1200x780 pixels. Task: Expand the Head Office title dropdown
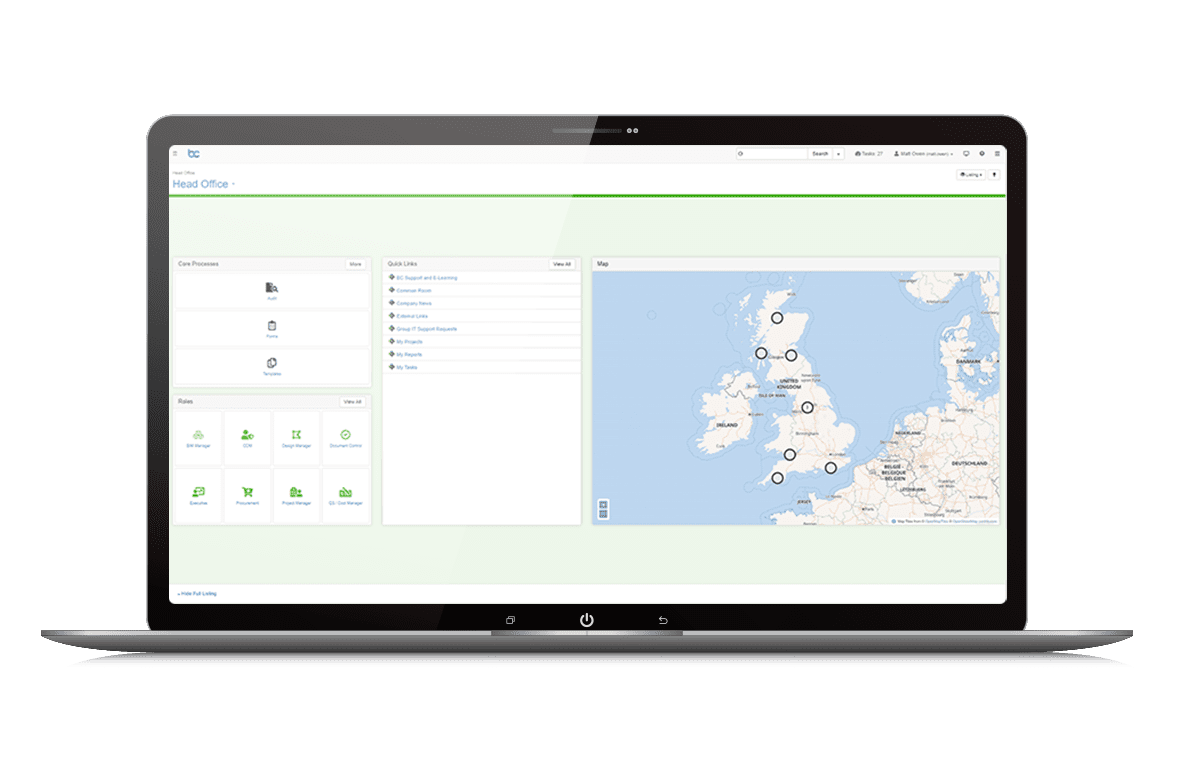click(x=233, y=184)
